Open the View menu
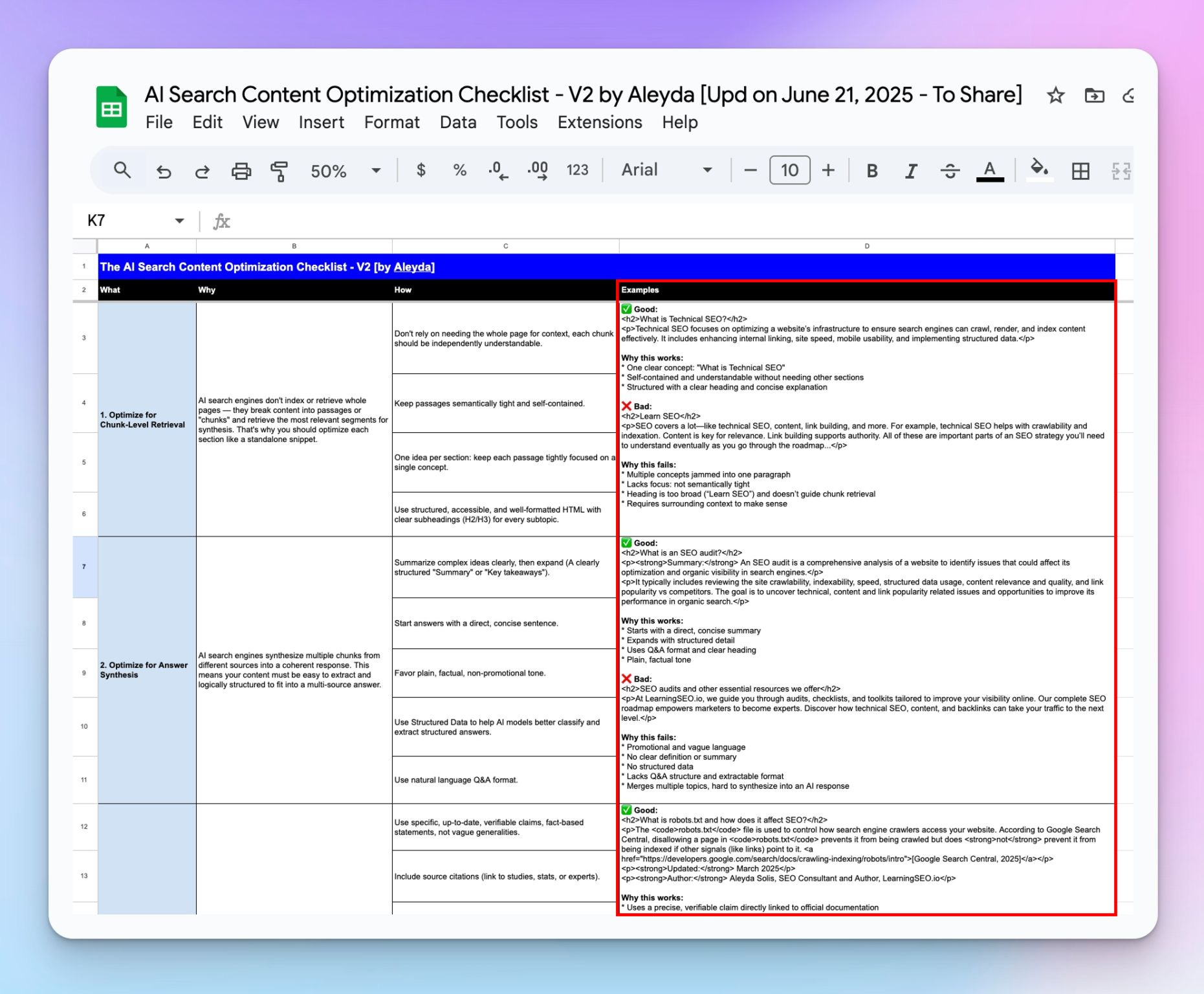1204x994 pixels. (261, 122)
